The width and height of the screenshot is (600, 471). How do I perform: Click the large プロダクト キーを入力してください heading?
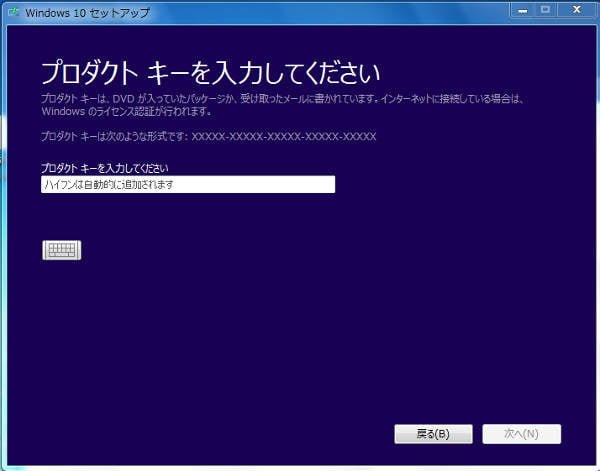pos(211,73)
